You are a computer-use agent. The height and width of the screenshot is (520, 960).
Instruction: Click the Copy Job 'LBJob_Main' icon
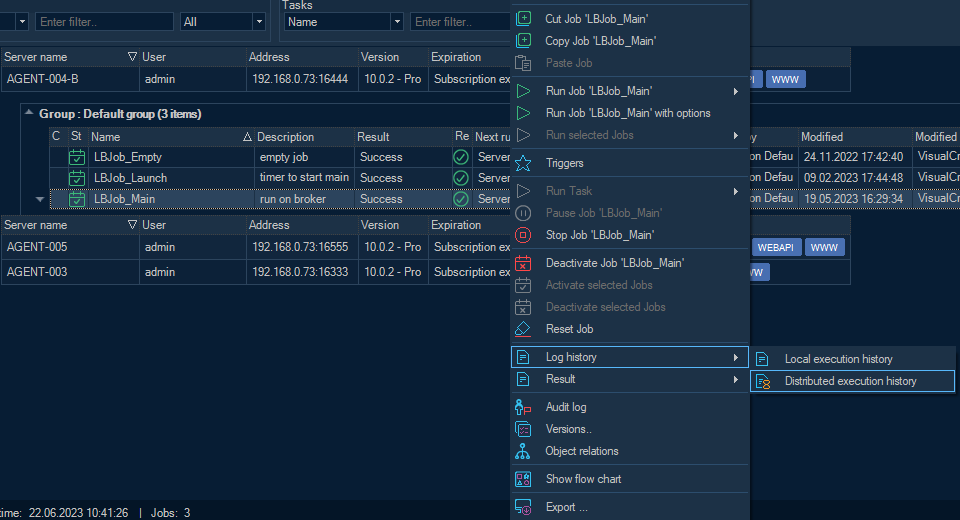523,41
